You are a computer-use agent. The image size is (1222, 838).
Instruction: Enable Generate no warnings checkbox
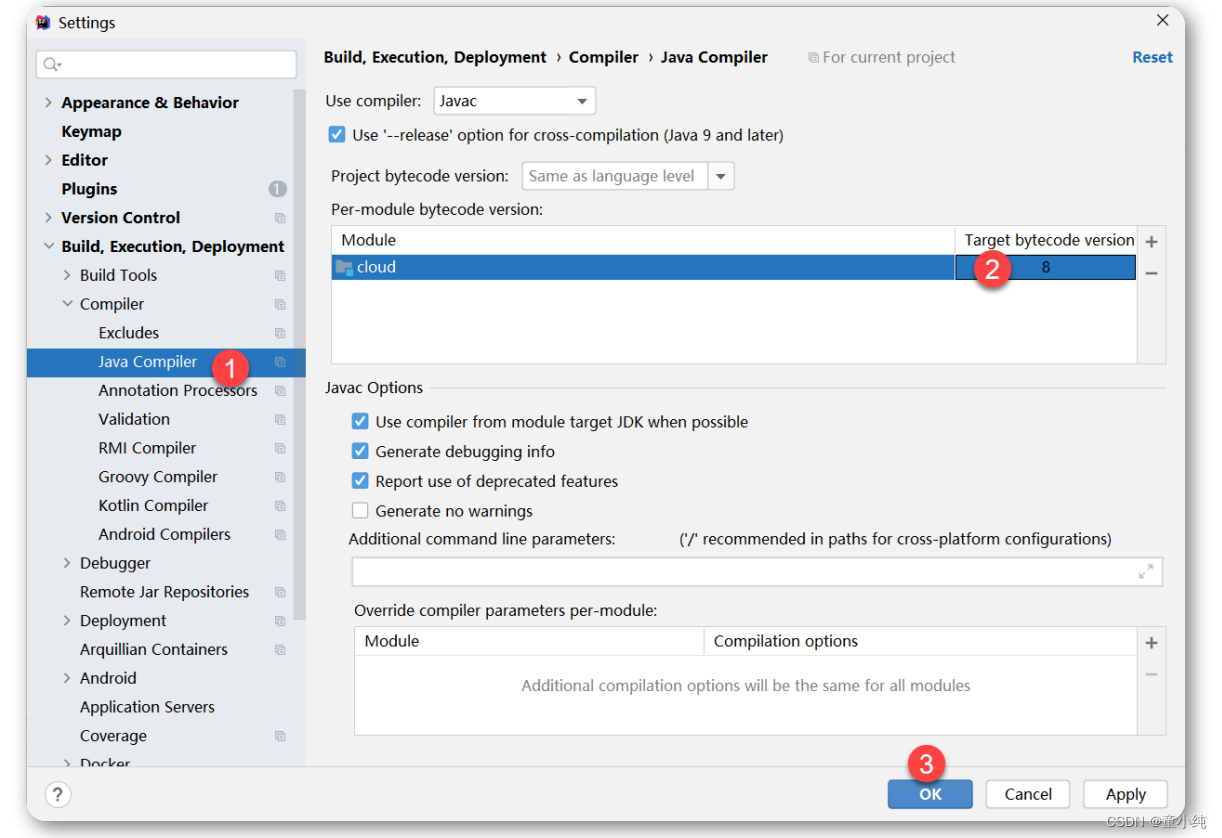tap(360, 510)
